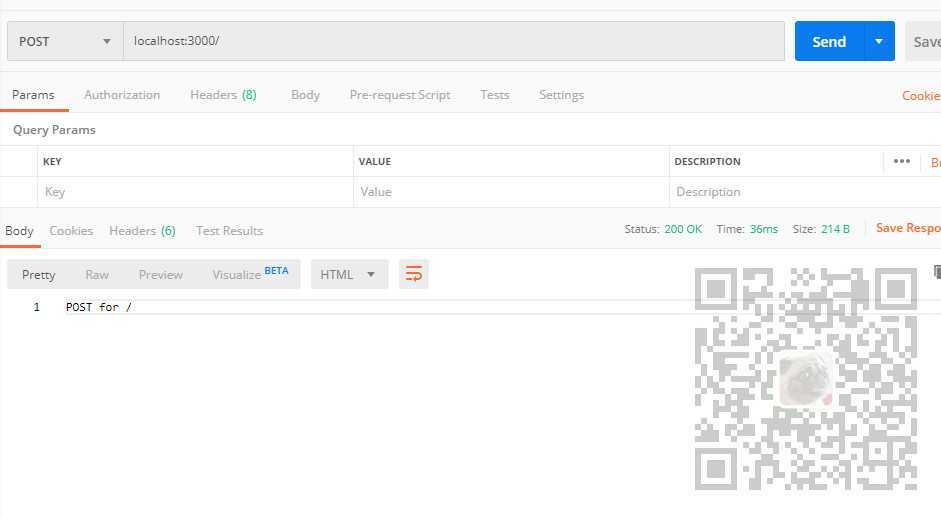The height and width of the screenshot is (518, 941).
Task: Select the response Body tab
Action: pos(19,230)
